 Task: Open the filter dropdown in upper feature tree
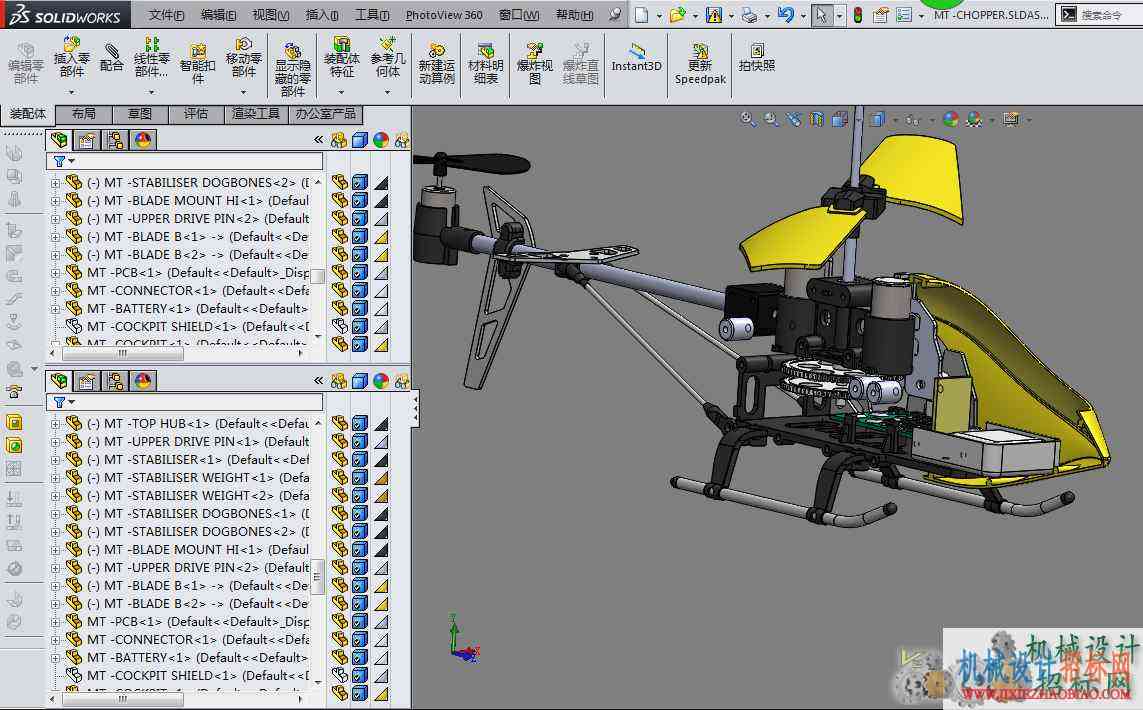tap(63, 161)
